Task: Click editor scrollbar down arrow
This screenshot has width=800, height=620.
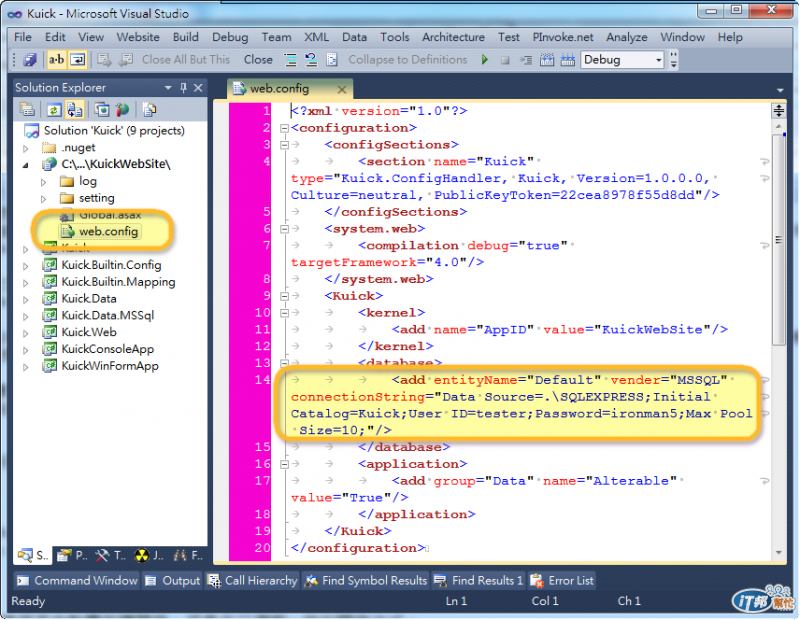Action: (779, 553)
